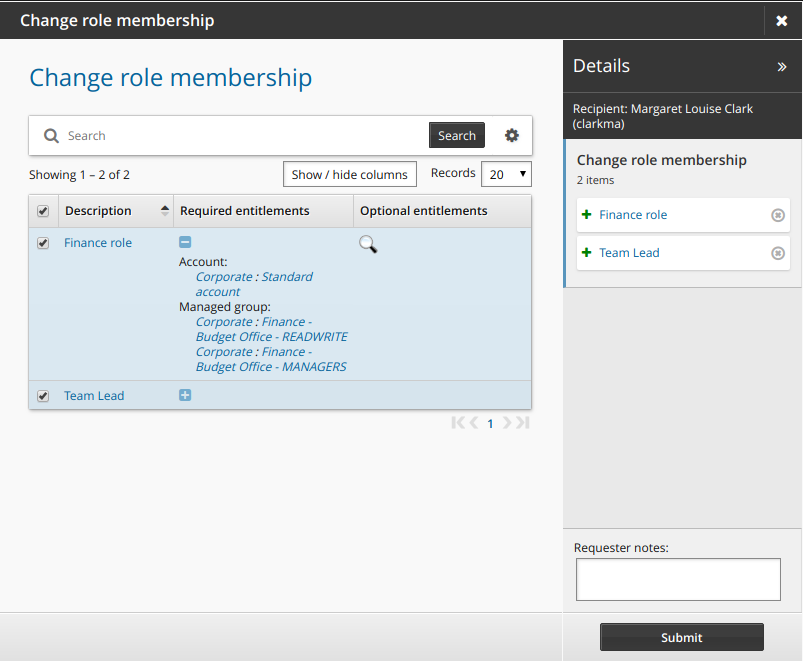Expand Team Lead required entitlements
Viewport: 803px width, 661px height.
pyautogui.click(x=185, y=395)
